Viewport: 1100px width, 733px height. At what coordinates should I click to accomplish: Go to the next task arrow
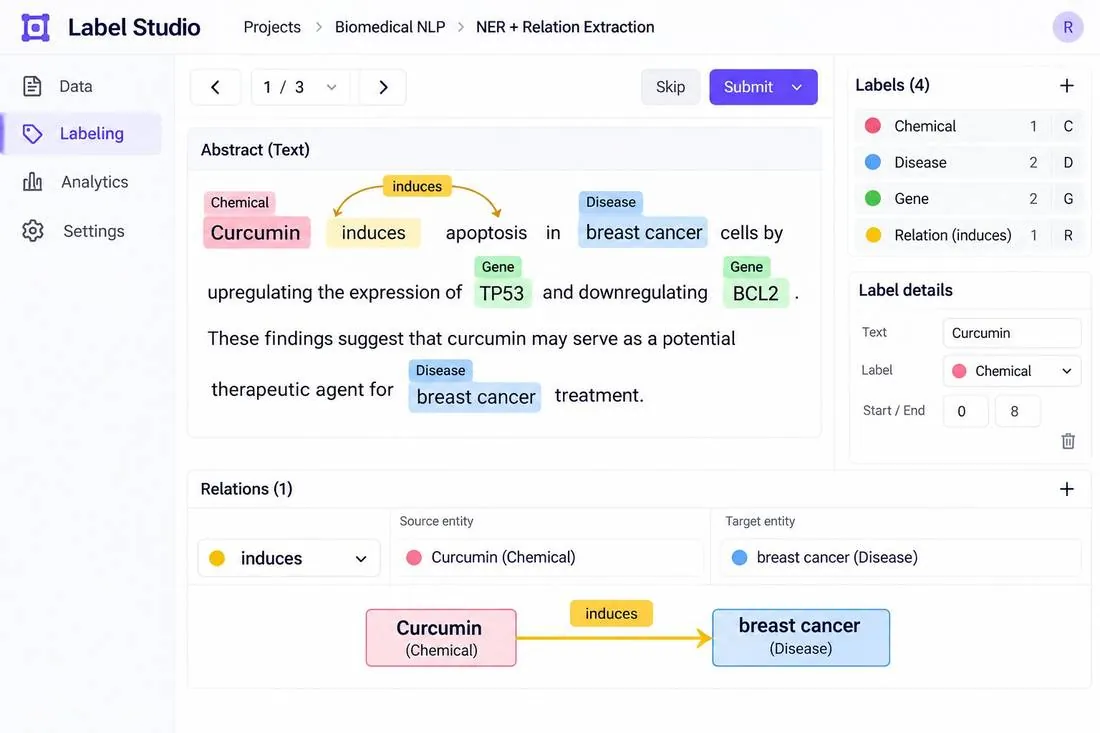tap(383, 87)
